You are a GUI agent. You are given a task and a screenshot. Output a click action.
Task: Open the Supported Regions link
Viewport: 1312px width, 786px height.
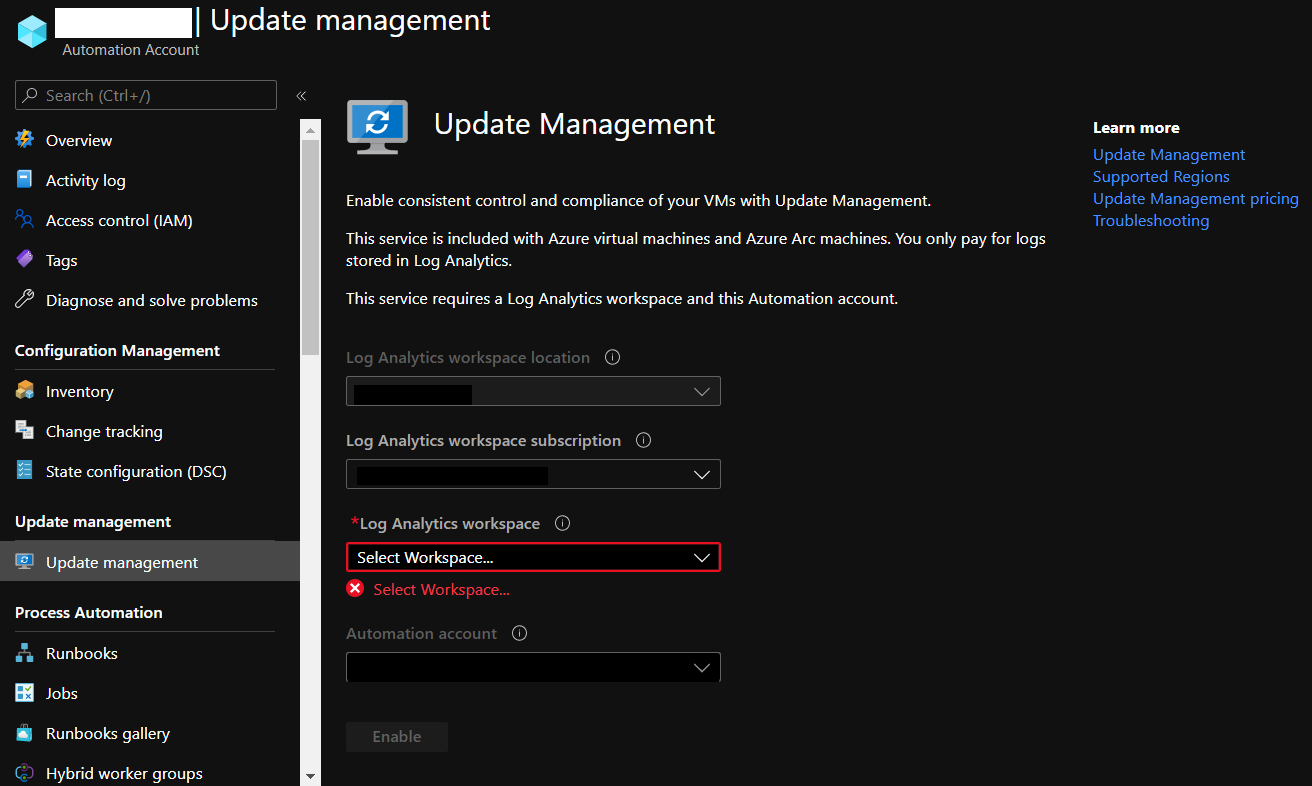1161,176
